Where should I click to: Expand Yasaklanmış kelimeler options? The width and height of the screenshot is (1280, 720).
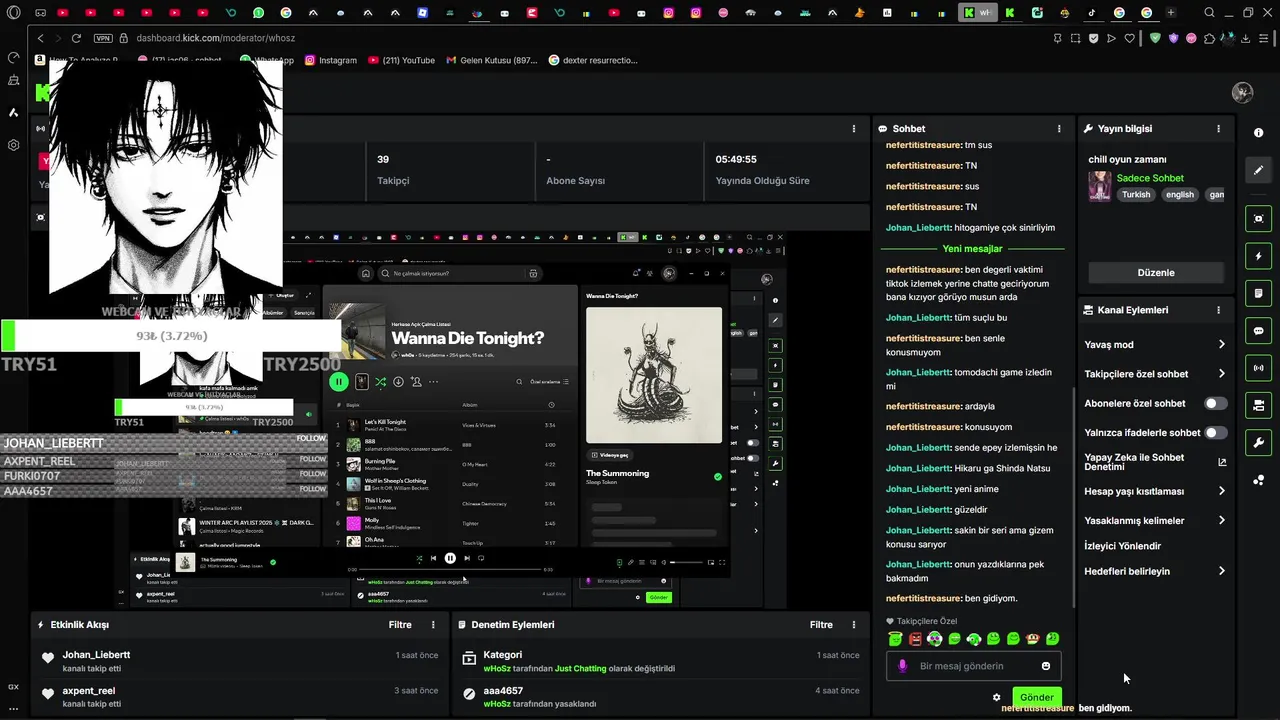click(x=1221, y=520)
